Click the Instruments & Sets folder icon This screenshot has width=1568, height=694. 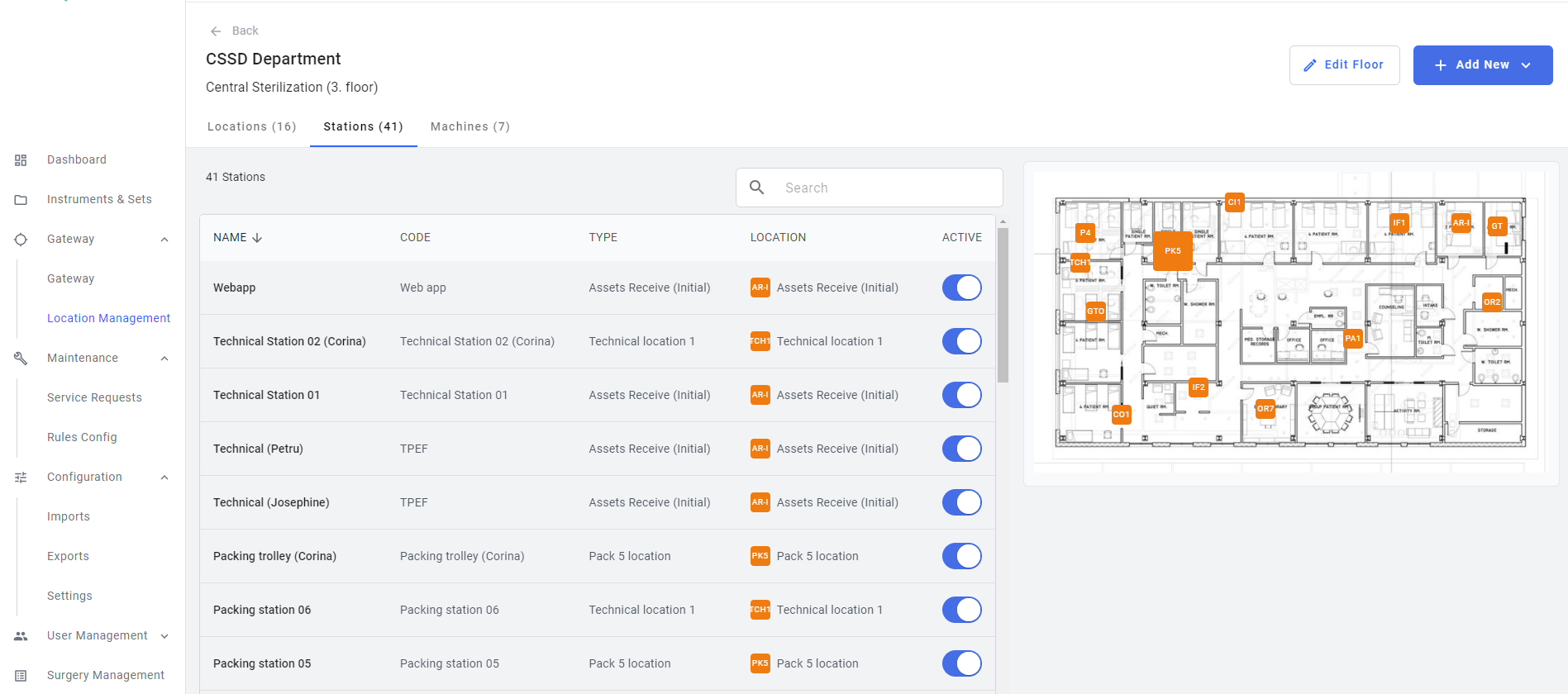click(x=21, y=200)
